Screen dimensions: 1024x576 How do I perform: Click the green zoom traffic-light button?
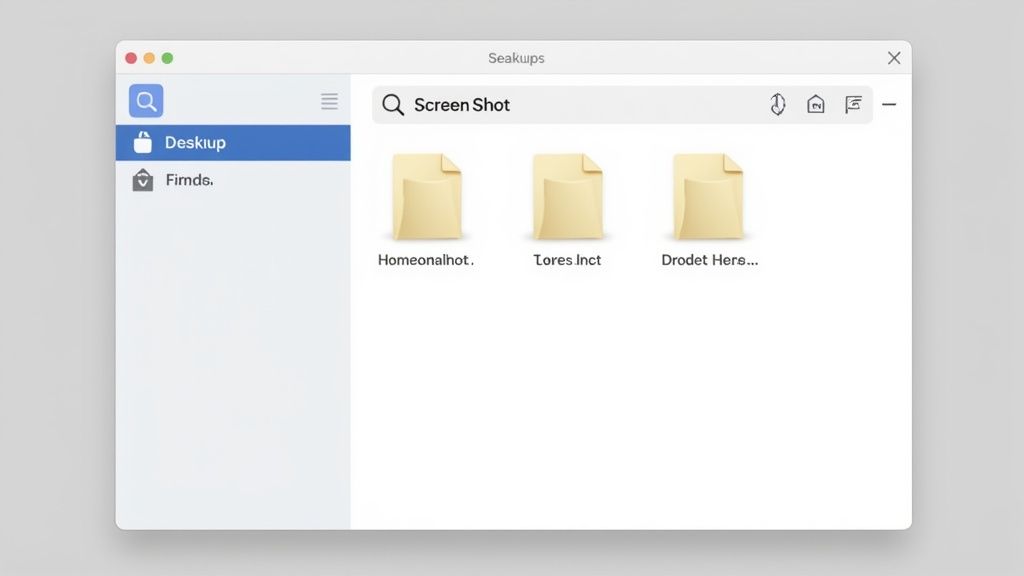pyautogui.click(x=168, y=58)
